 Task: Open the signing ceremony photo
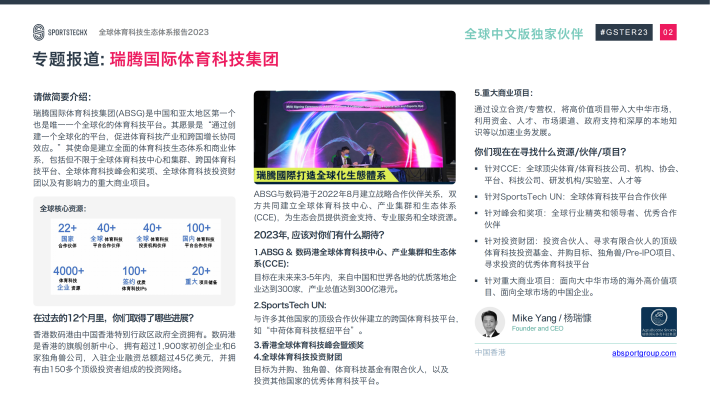[355, 137]
